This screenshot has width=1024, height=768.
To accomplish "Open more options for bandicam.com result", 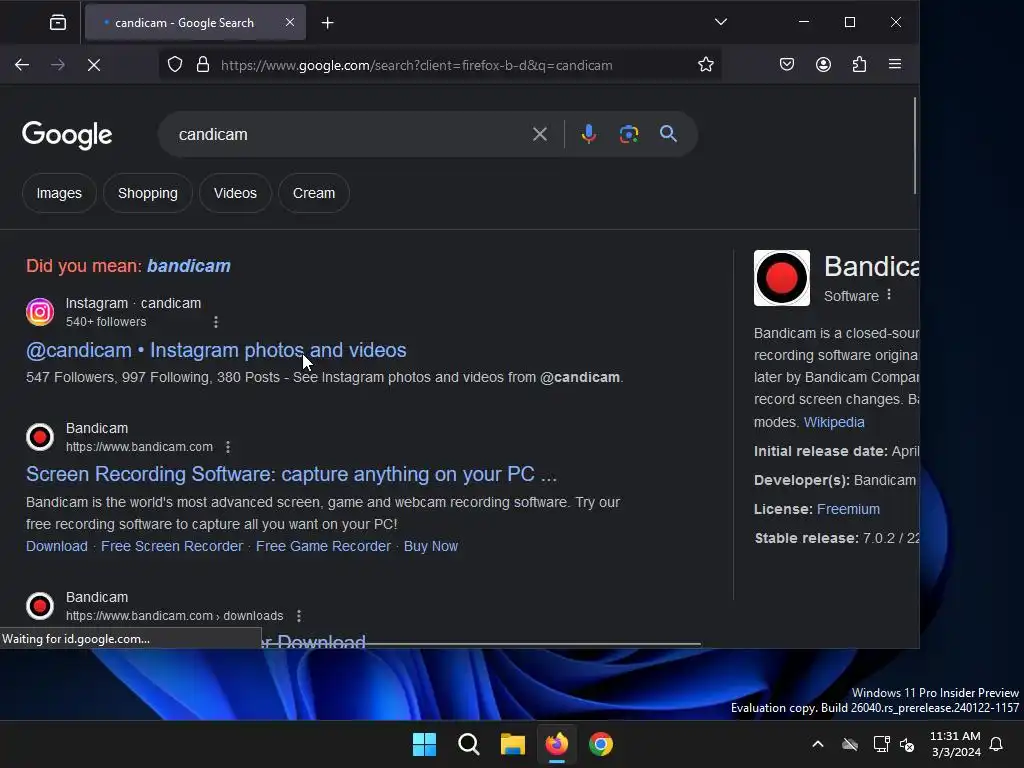I will [228, 447].
